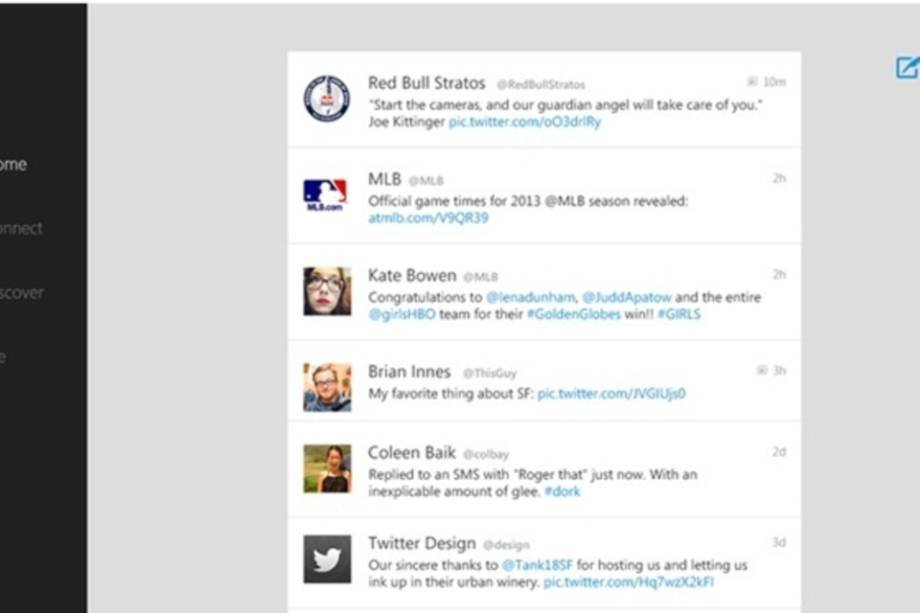The image size is (920, 613).
Task: Click "My favorite thing about SF:" text
Action: click(x=451, y=394)
